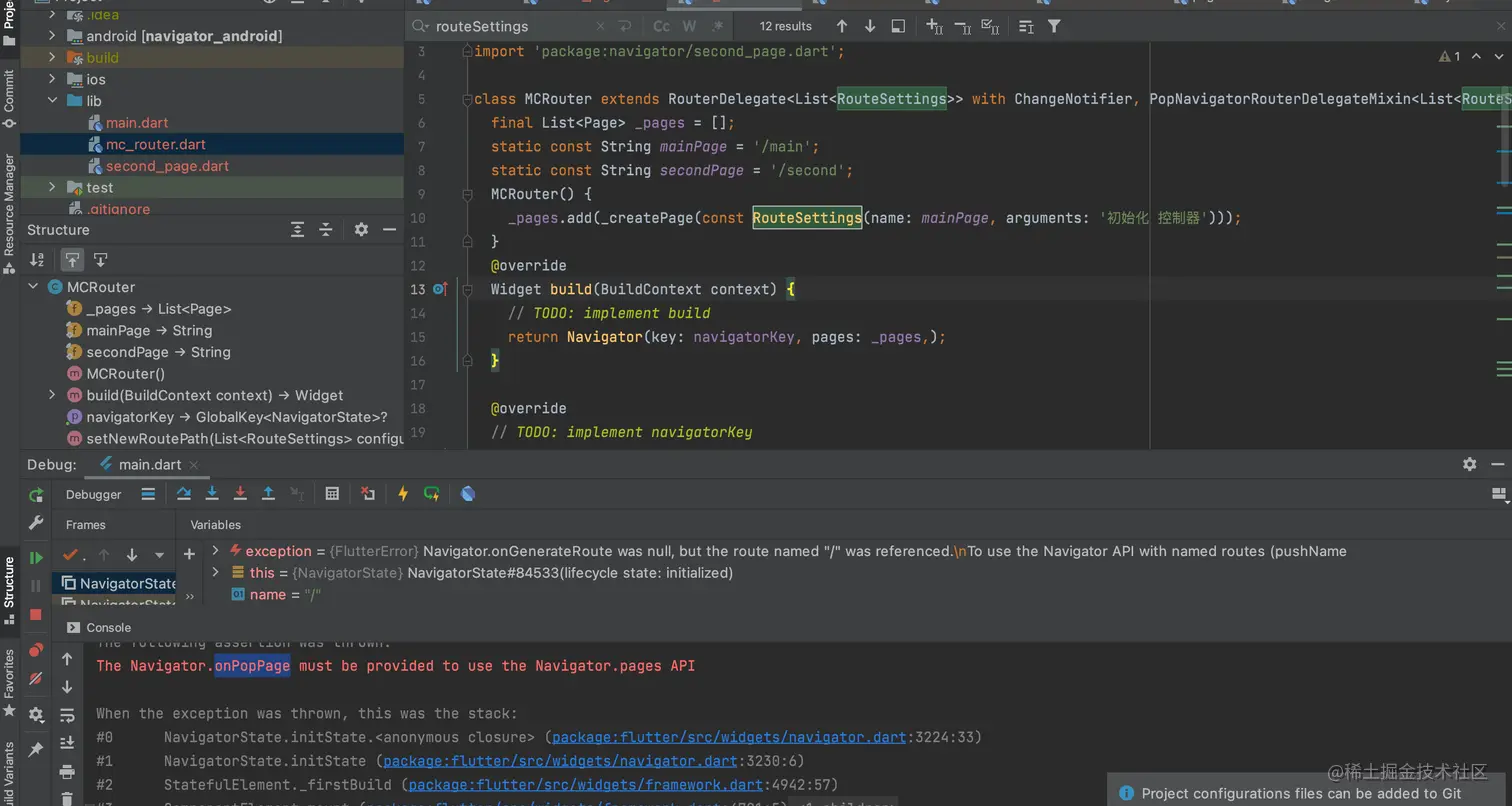This screenshot has width=1512, height=806.
Task: Expand the ios folder
Action: pyautogui.click(x=52, y=79)
